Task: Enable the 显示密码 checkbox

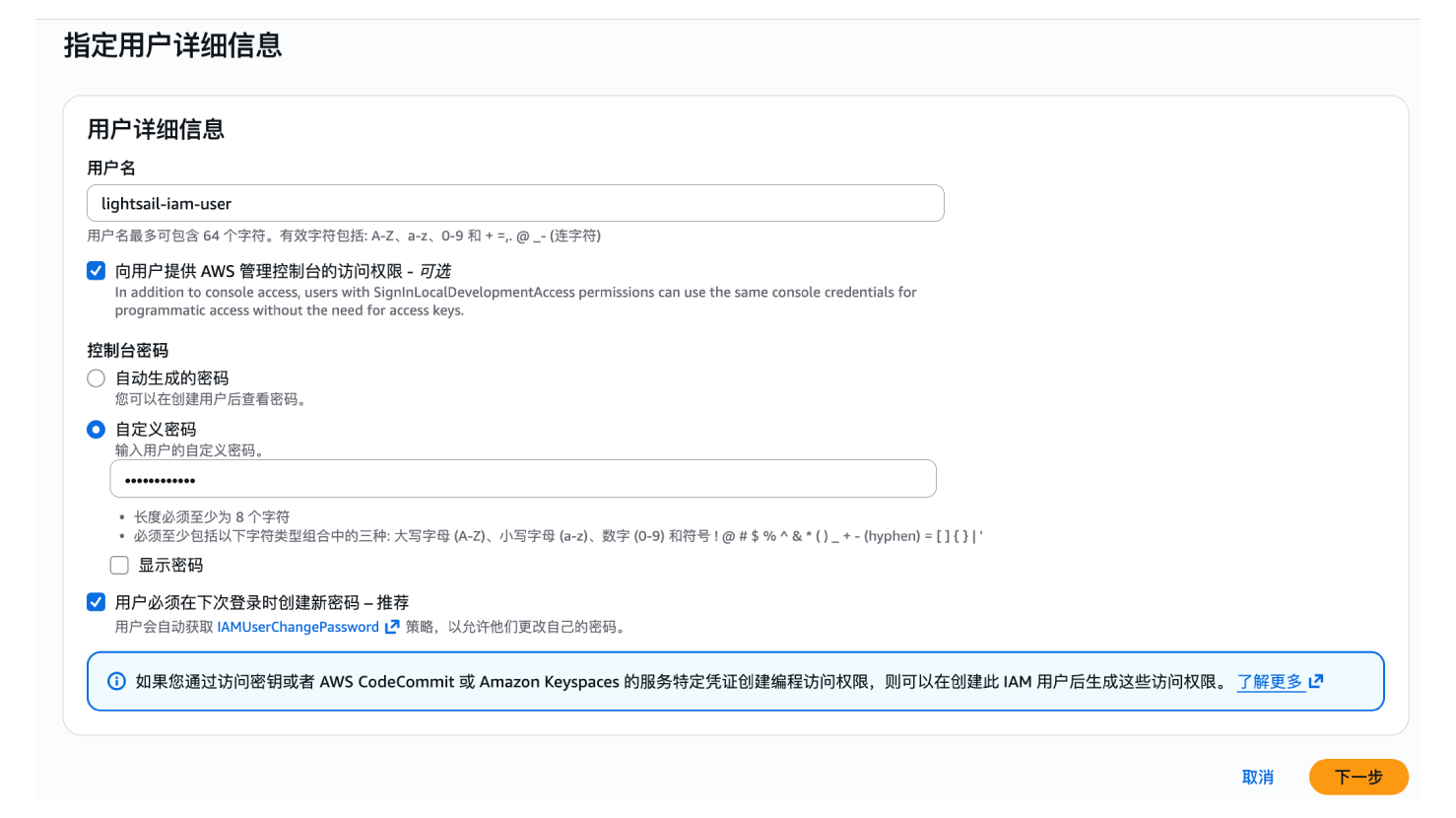Action: pyautogui.click(x=119, y=565)
